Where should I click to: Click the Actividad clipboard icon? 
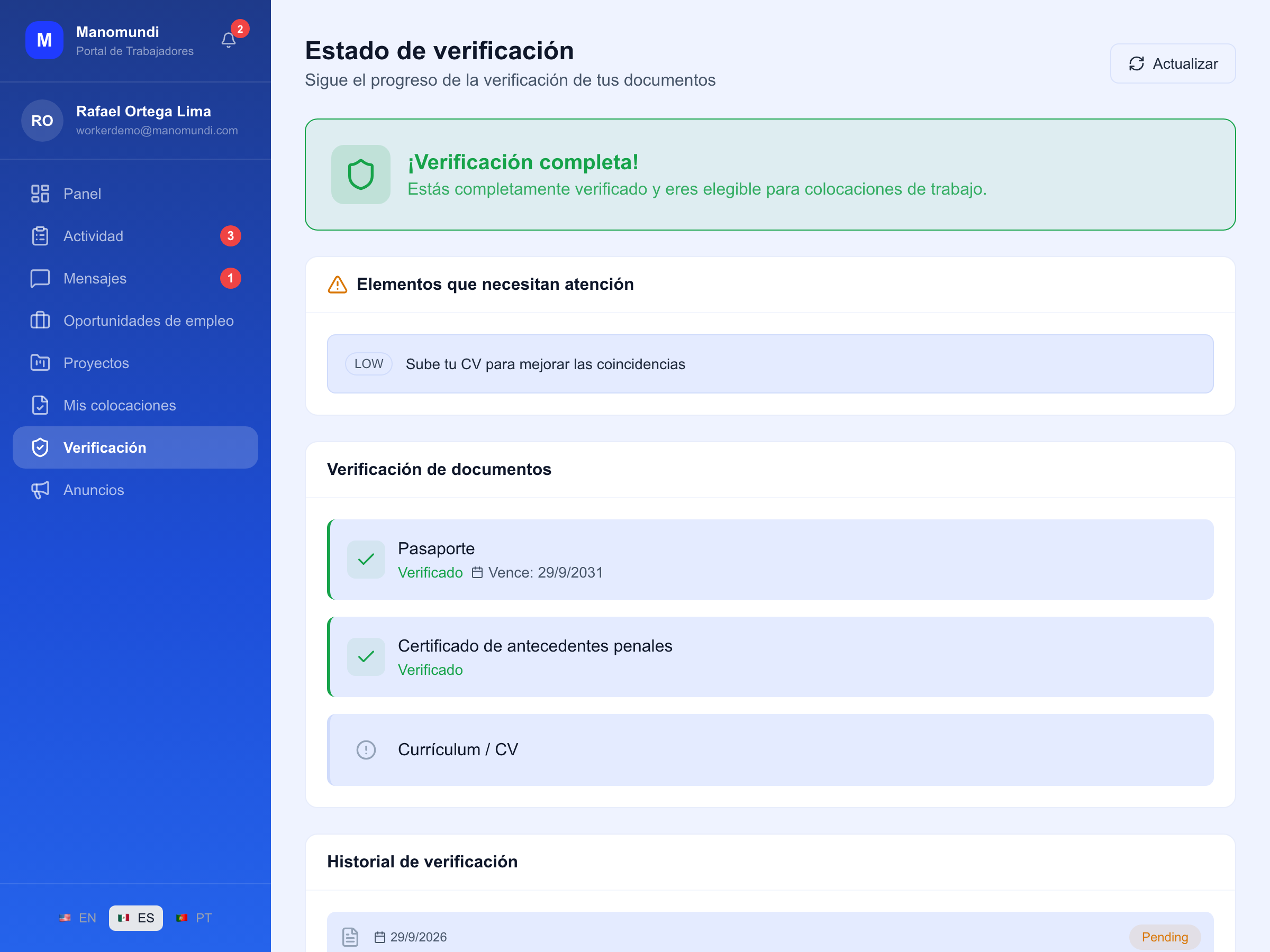click(x=40, y=236)
